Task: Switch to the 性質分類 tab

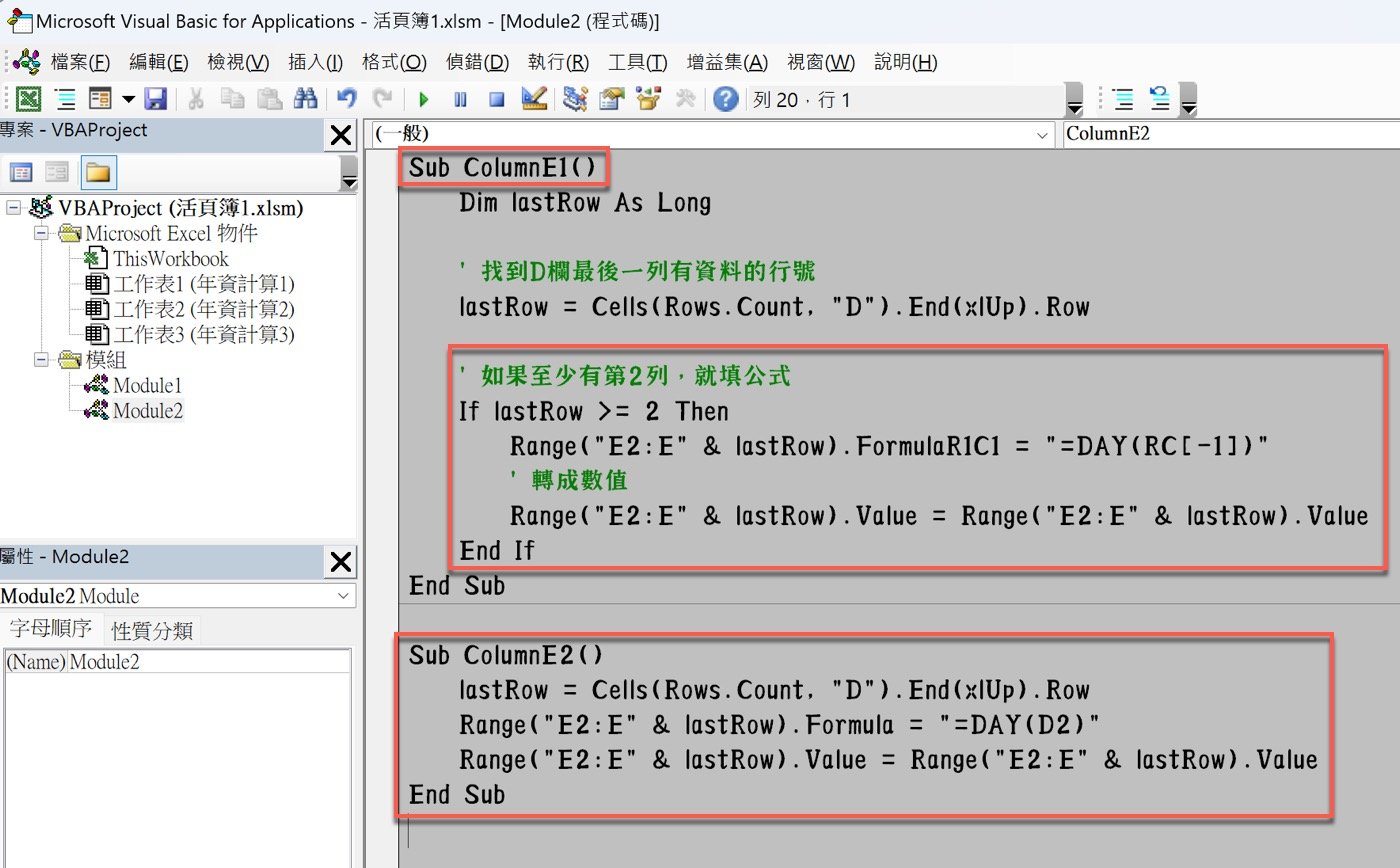Action: point(152,631)
